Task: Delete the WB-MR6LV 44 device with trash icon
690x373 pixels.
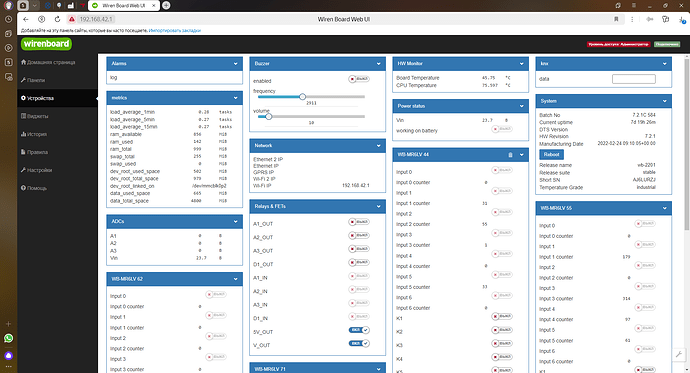Action: point(510,155)
